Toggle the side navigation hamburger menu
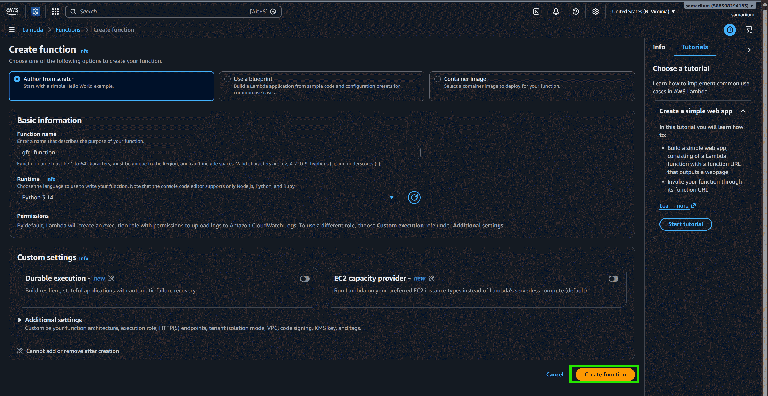The image size is (768, 396). [12, 30]
